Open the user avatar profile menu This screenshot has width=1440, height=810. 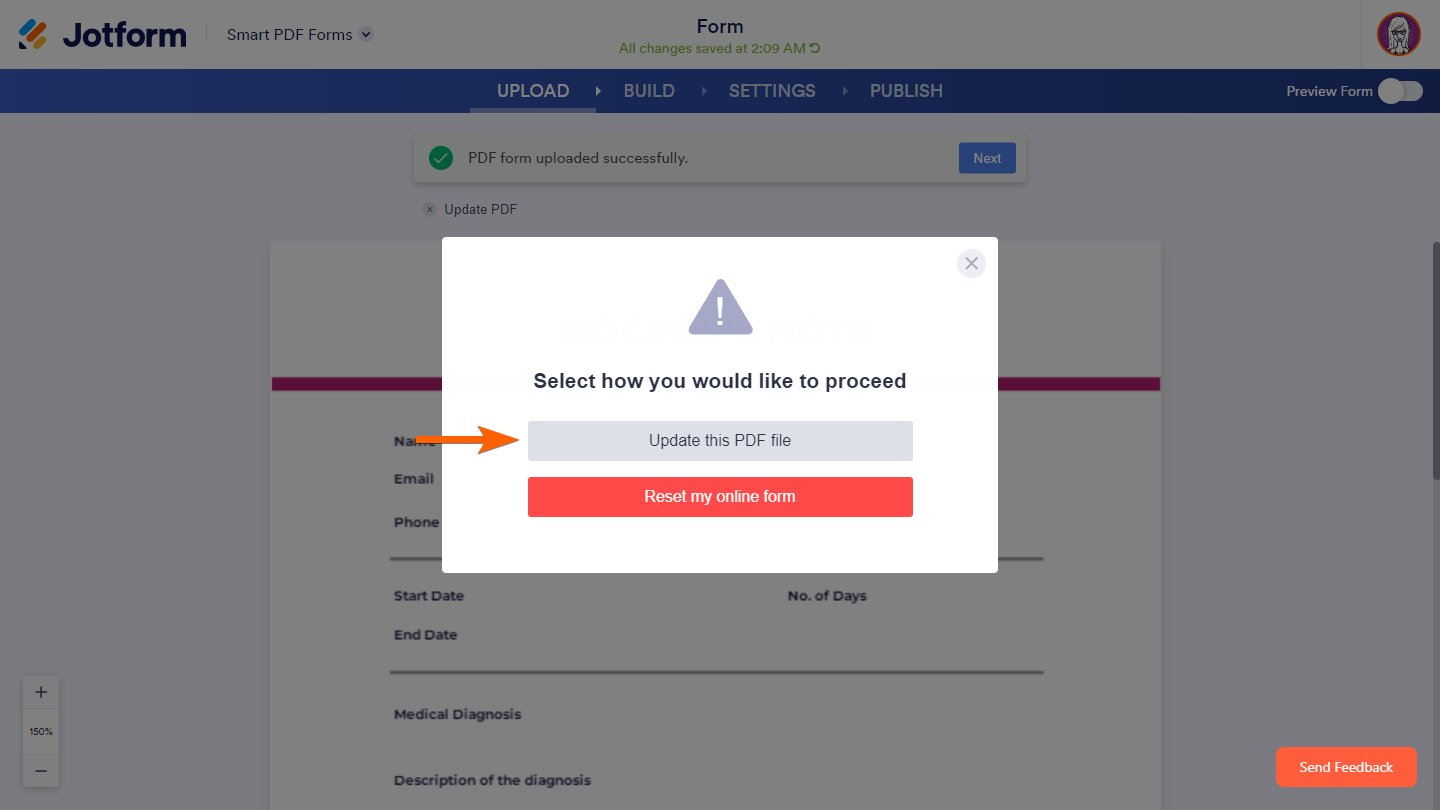1398,34
